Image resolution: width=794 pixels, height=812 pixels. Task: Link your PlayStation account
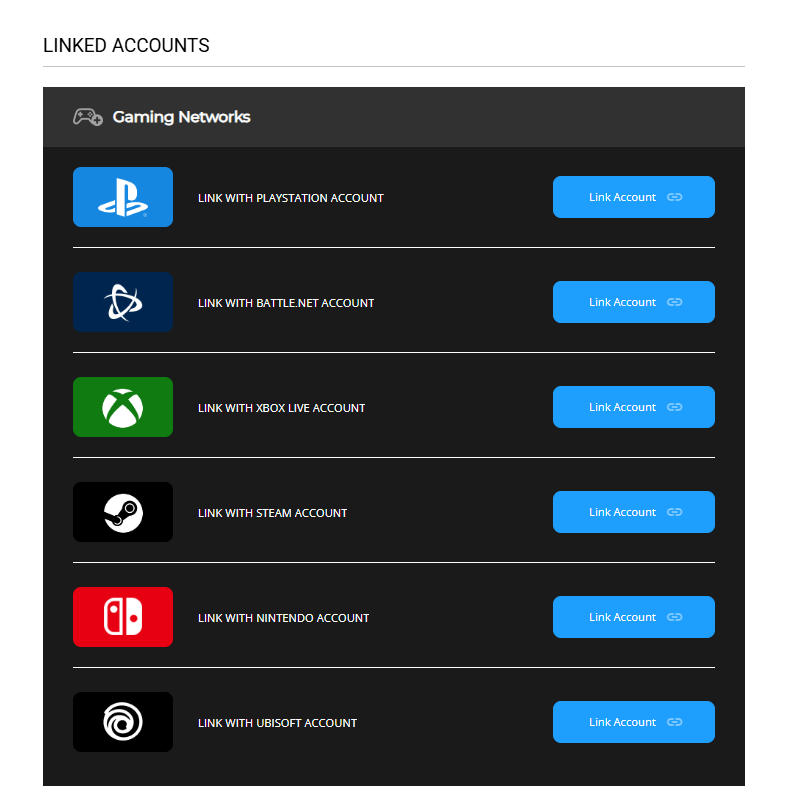tap(633, 197)
